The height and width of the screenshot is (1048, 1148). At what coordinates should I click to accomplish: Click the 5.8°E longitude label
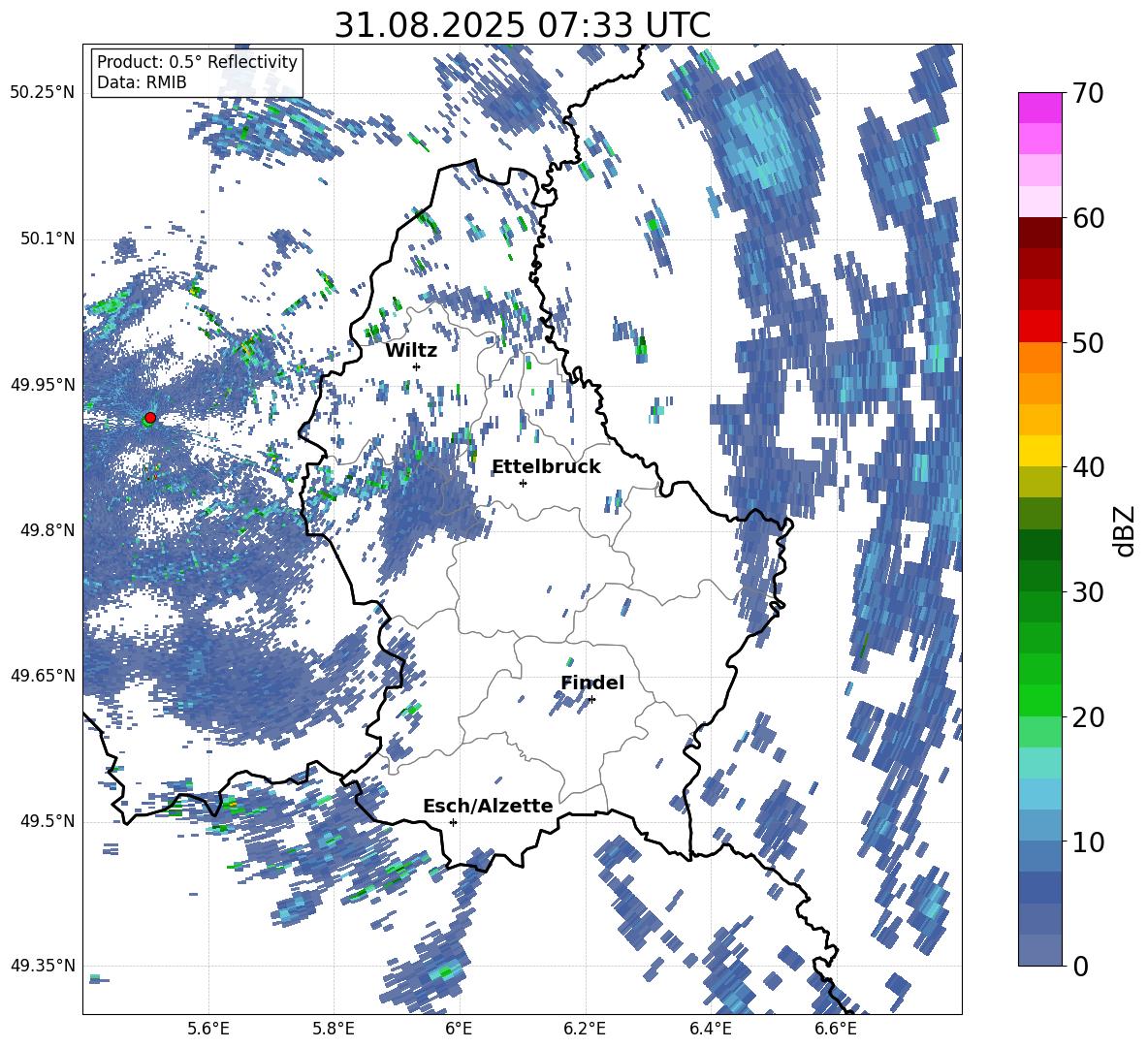334,1029
